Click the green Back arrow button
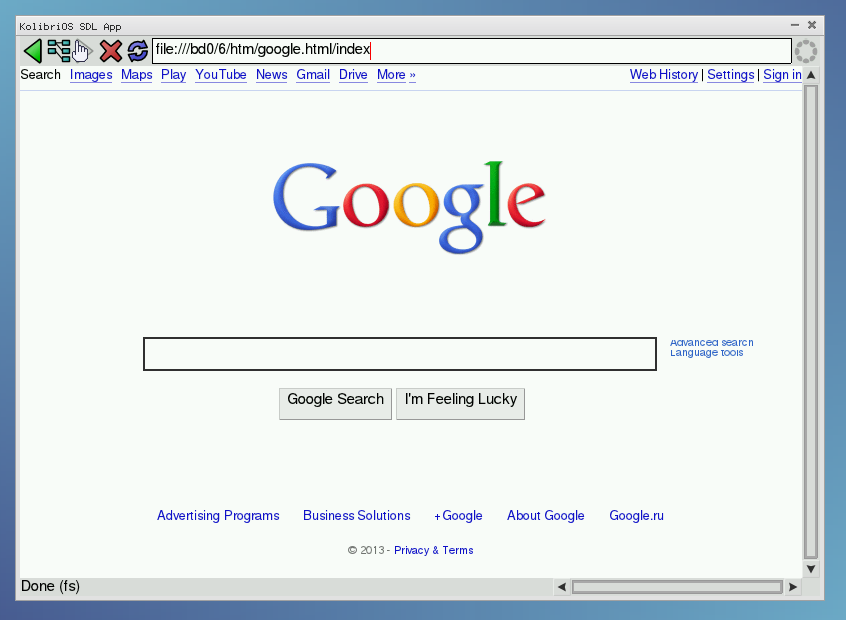This screenshot has height=620, width=846. pyautogui.click(x=32, y=51)
